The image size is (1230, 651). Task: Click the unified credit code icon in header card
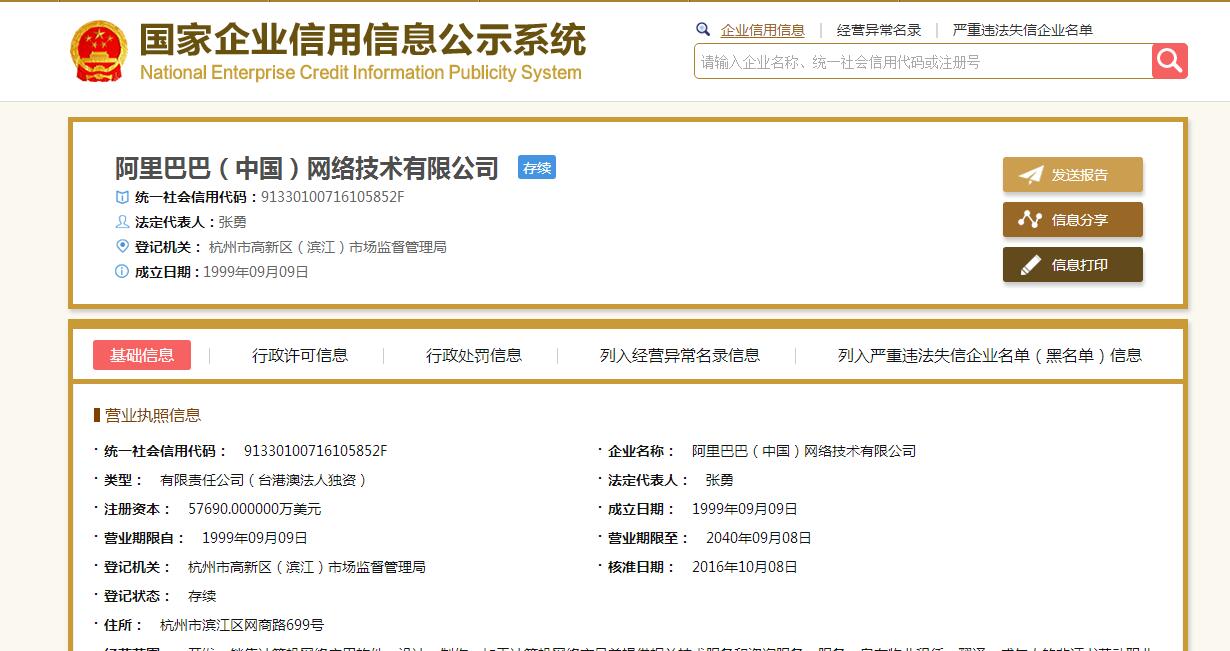[122, 197]
